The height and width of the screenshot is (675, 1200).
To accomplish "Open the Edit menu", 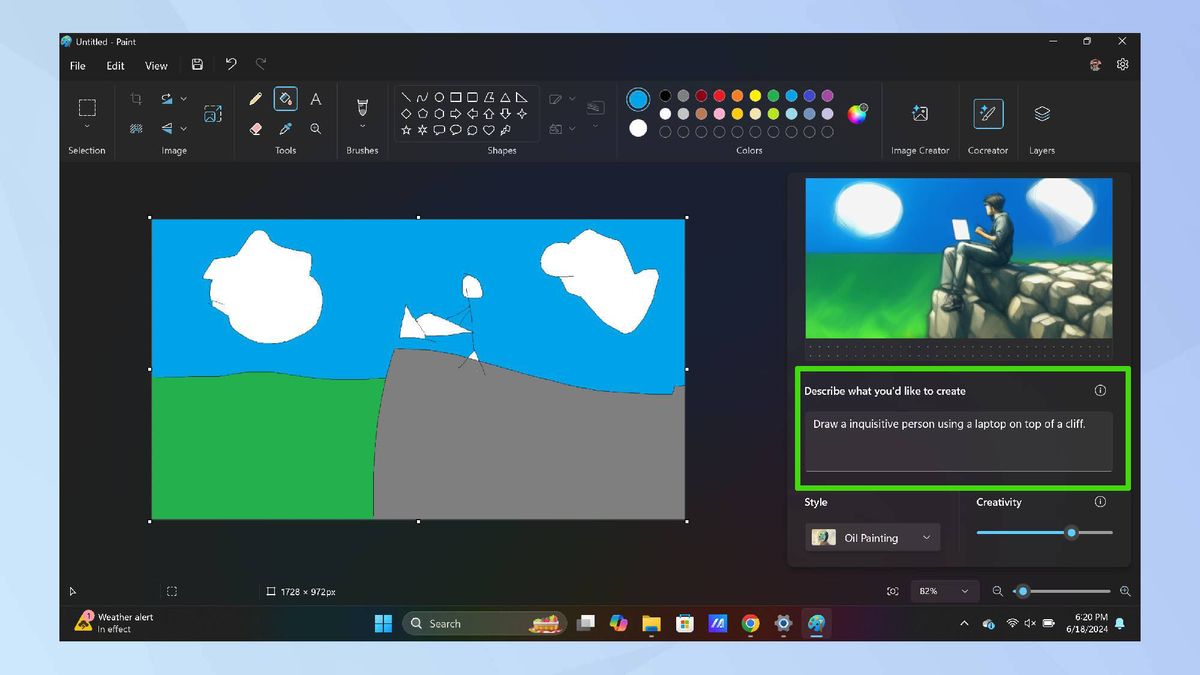I will tap(114, 65).
